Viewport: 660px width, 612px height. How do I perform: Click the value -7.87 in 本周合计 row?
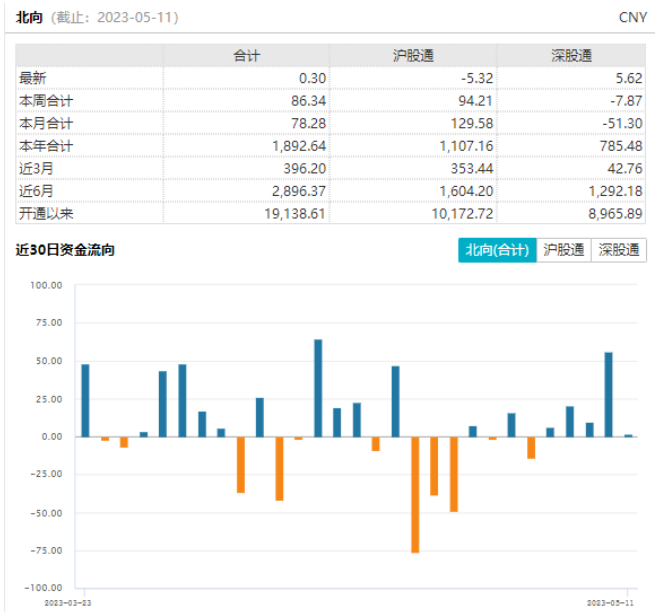pyautogui.click(x=626, y=101)
